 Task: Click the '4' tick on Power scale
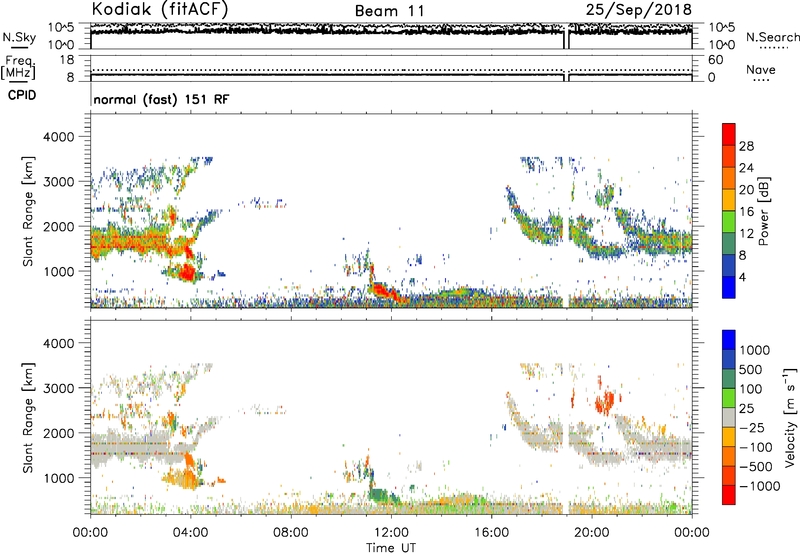742,277
